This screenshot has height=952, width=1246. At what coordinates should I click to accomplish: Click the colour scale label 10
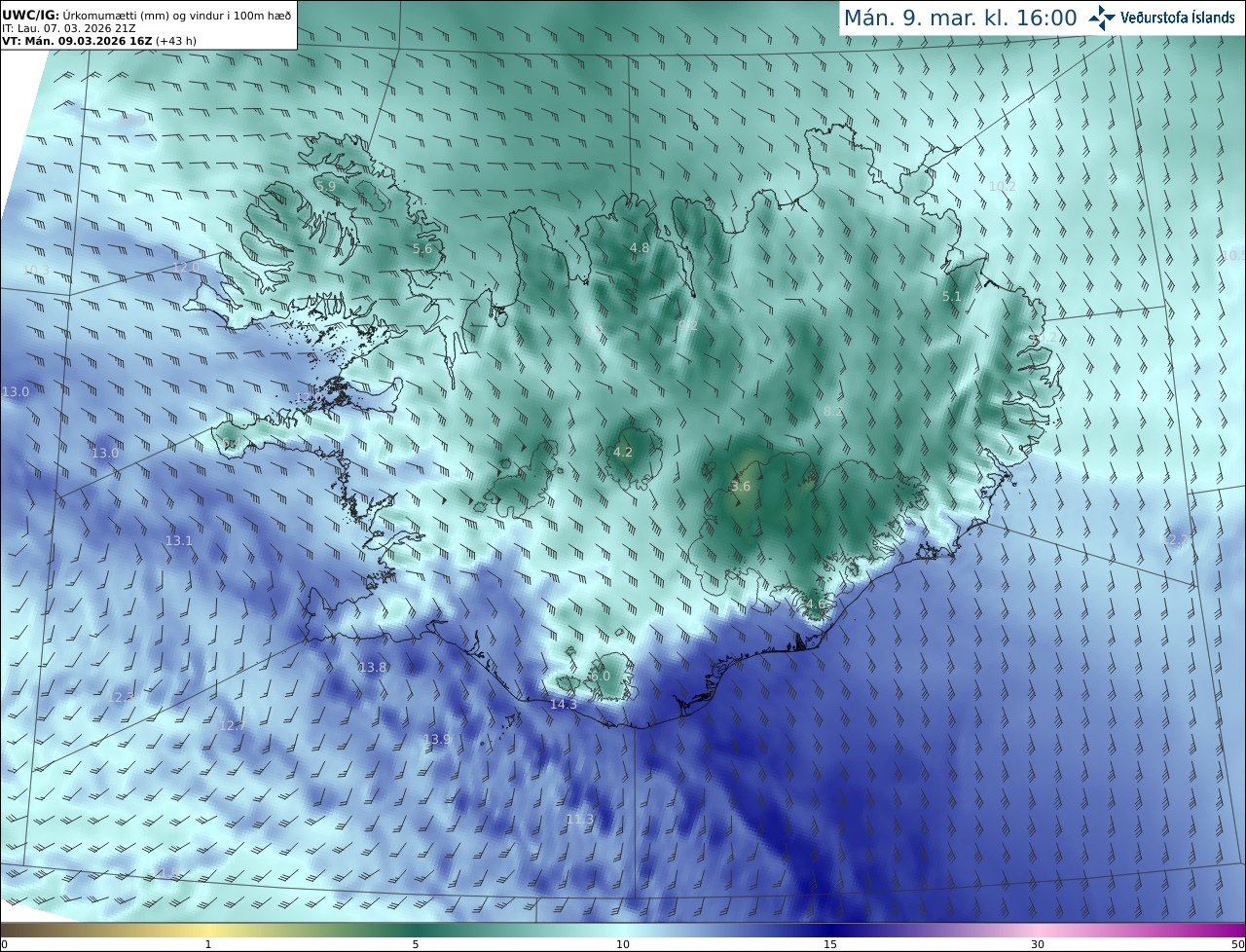(x=623, y=944)
